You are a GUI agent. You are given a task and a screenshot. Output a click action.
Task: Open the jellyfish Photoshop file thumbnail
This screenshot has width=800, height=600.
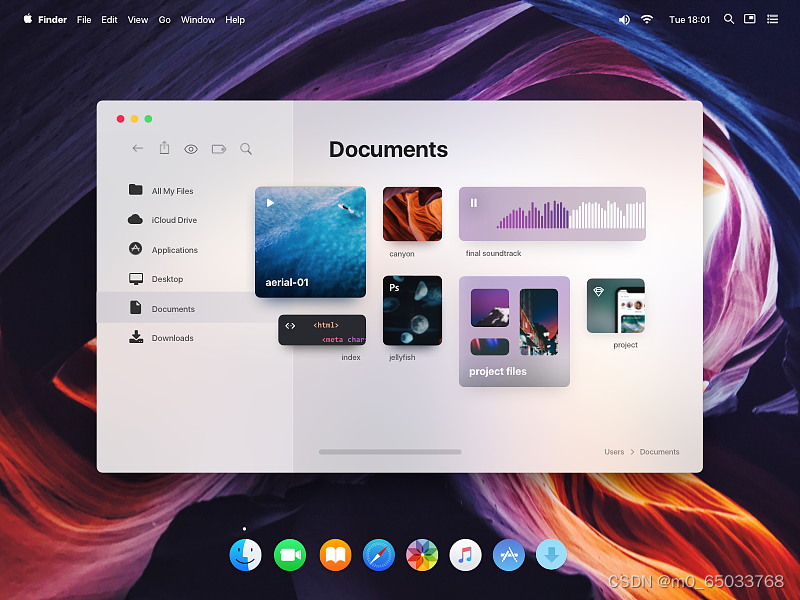412,310
